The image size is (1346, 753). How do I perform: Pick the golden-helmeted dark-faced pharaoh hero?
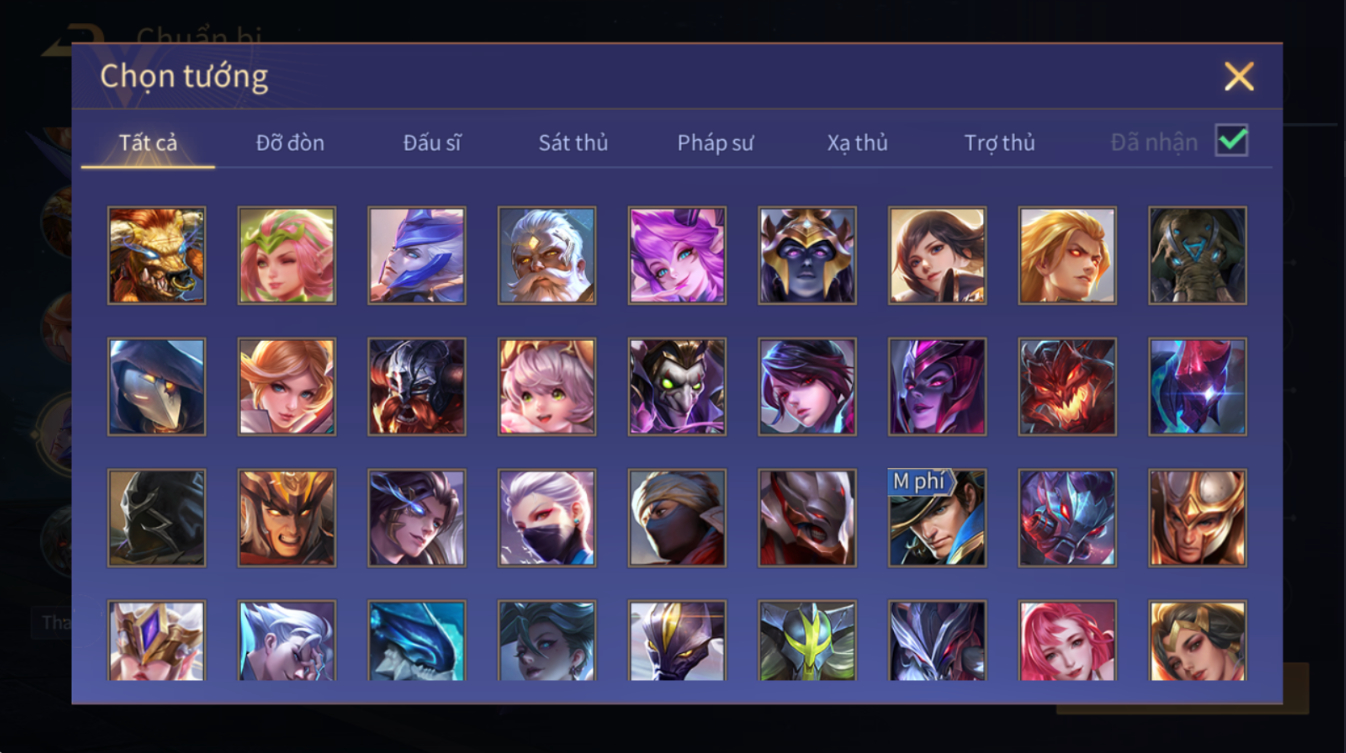807,255
